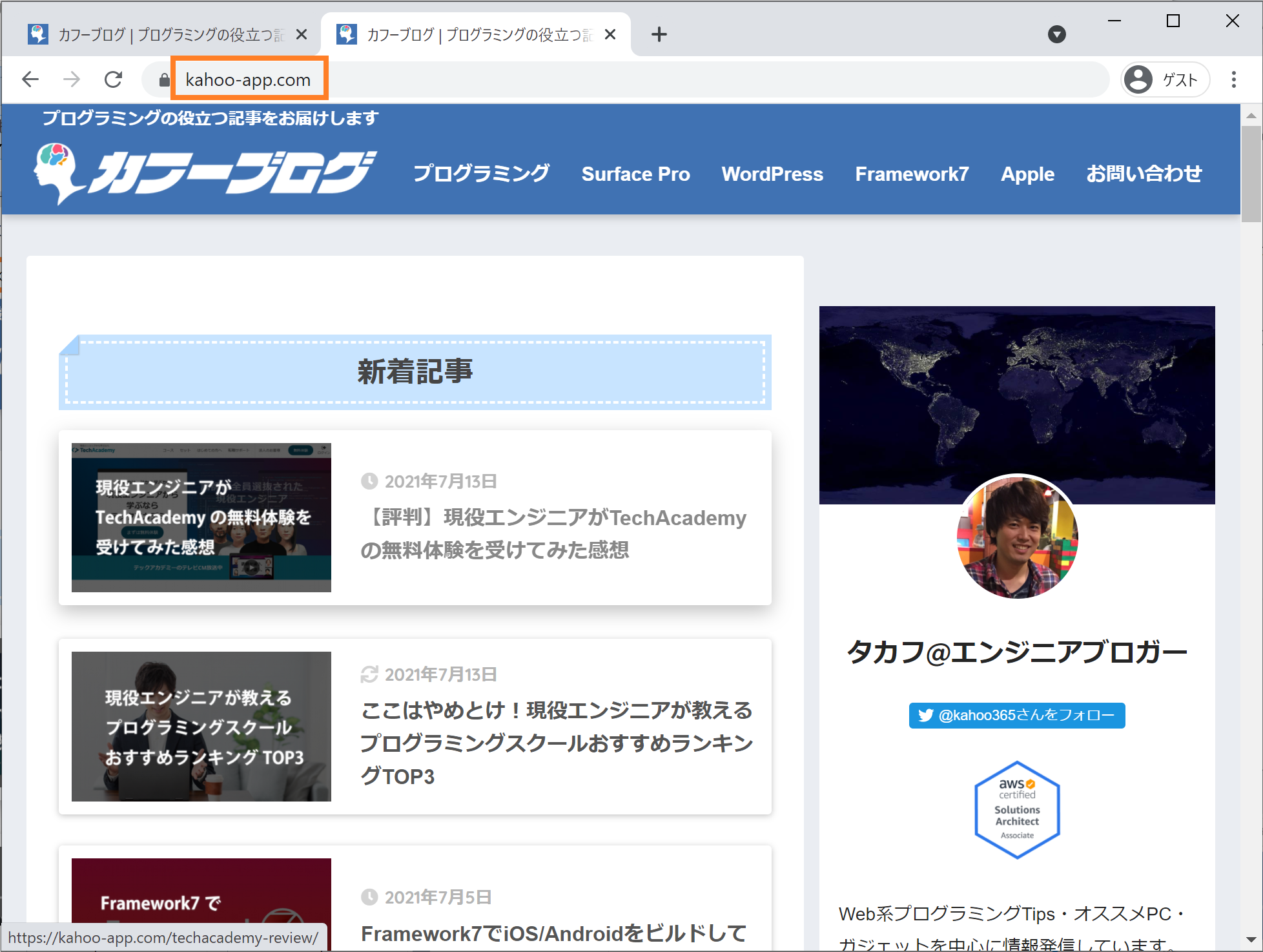The width and height of the screenshot is (1263, 952).
Task: Reload the current page
Action: (x=114, y=79)
